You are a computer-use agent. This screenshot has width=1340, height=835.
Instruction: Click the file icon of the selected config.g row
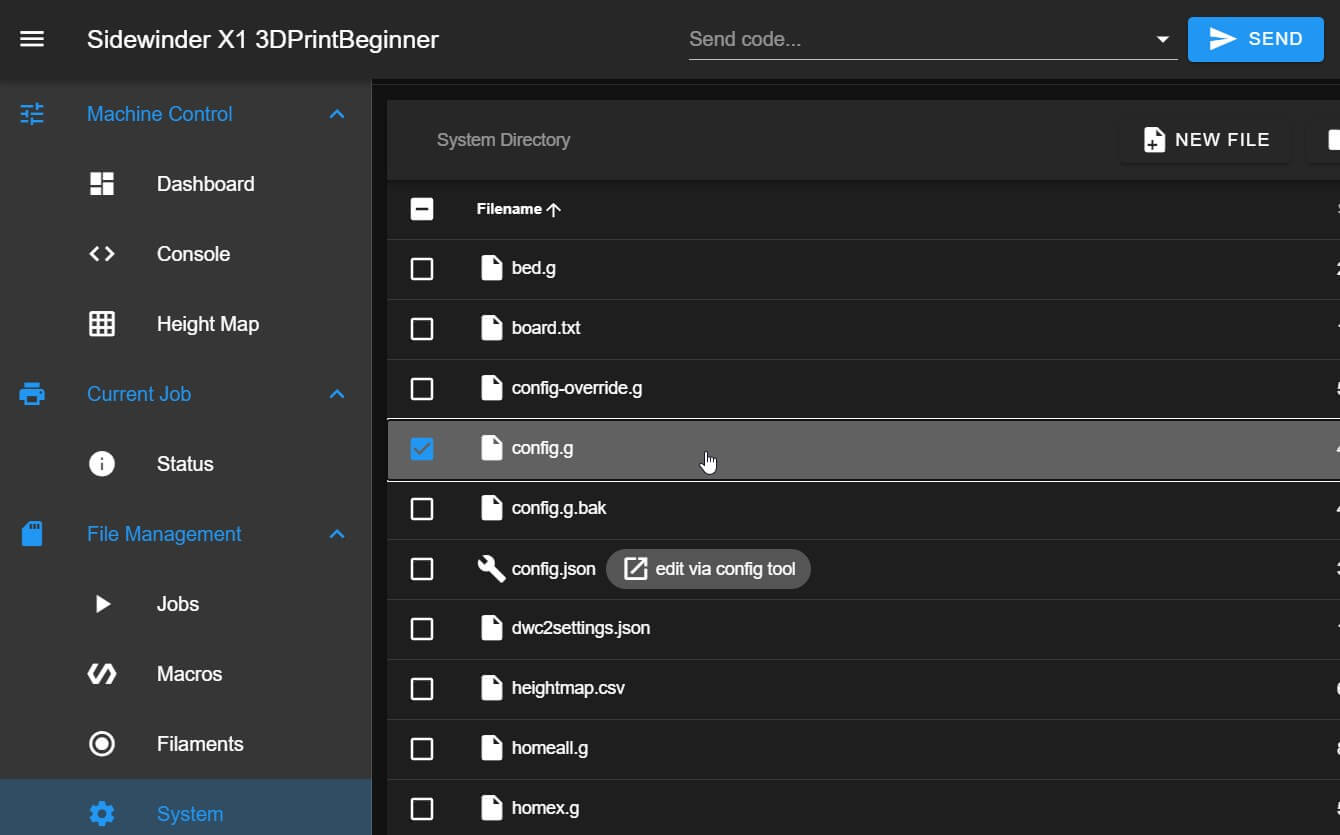[x=491, y=448]
